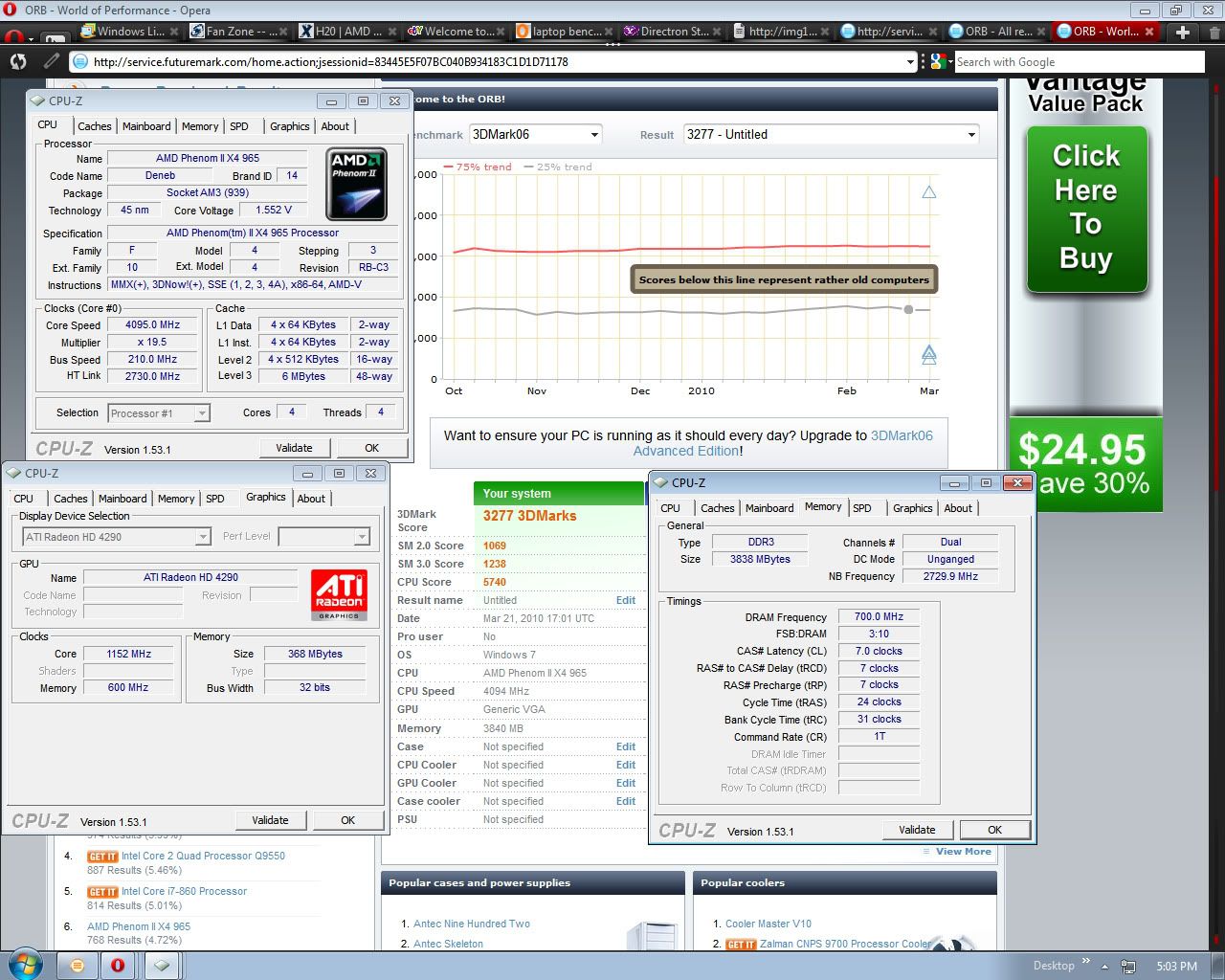Image resolution: width=1225 pixels, height=980 pixels.
Task: Open the 3DMark06 benchmark dropdown
Action: pyautogui.click(x=535, y=135)
